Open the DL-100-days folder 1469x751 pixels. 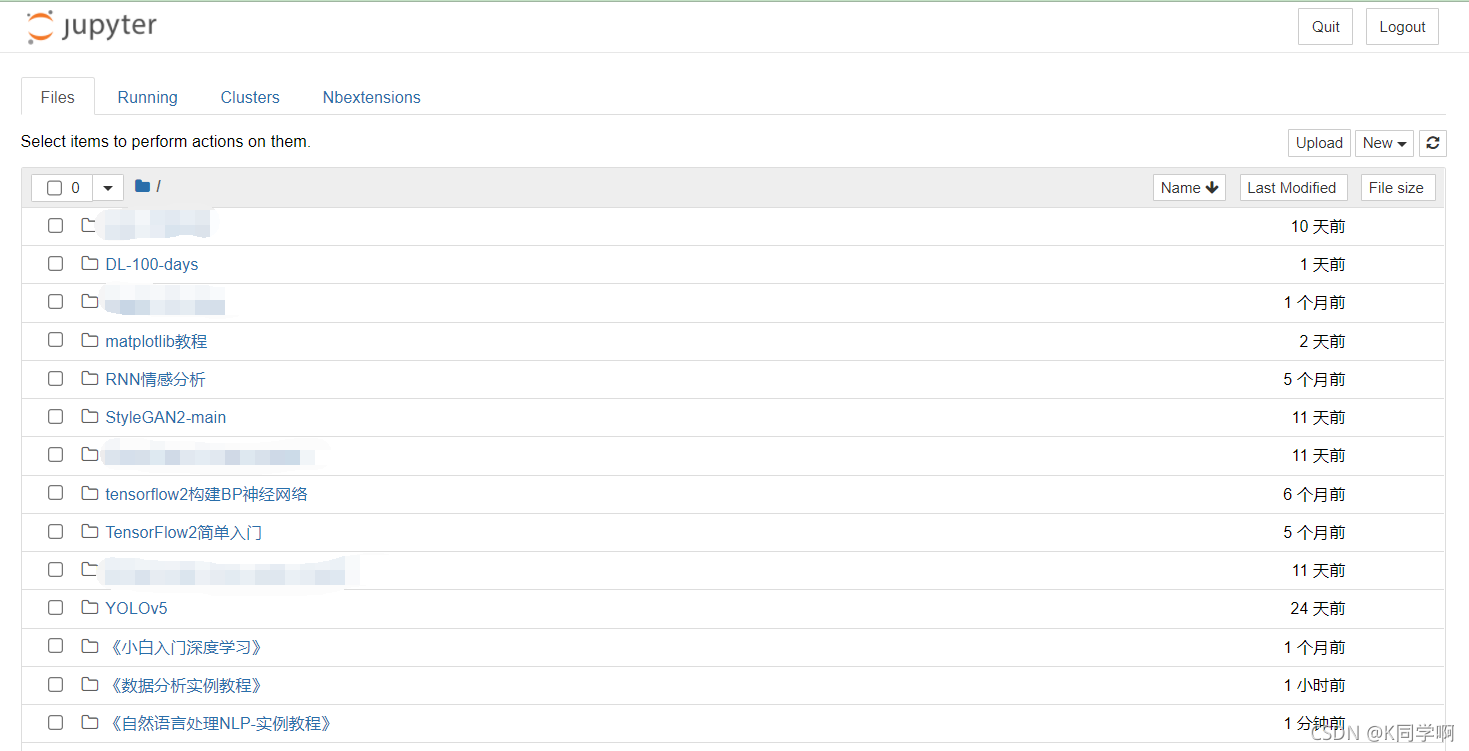152,265
